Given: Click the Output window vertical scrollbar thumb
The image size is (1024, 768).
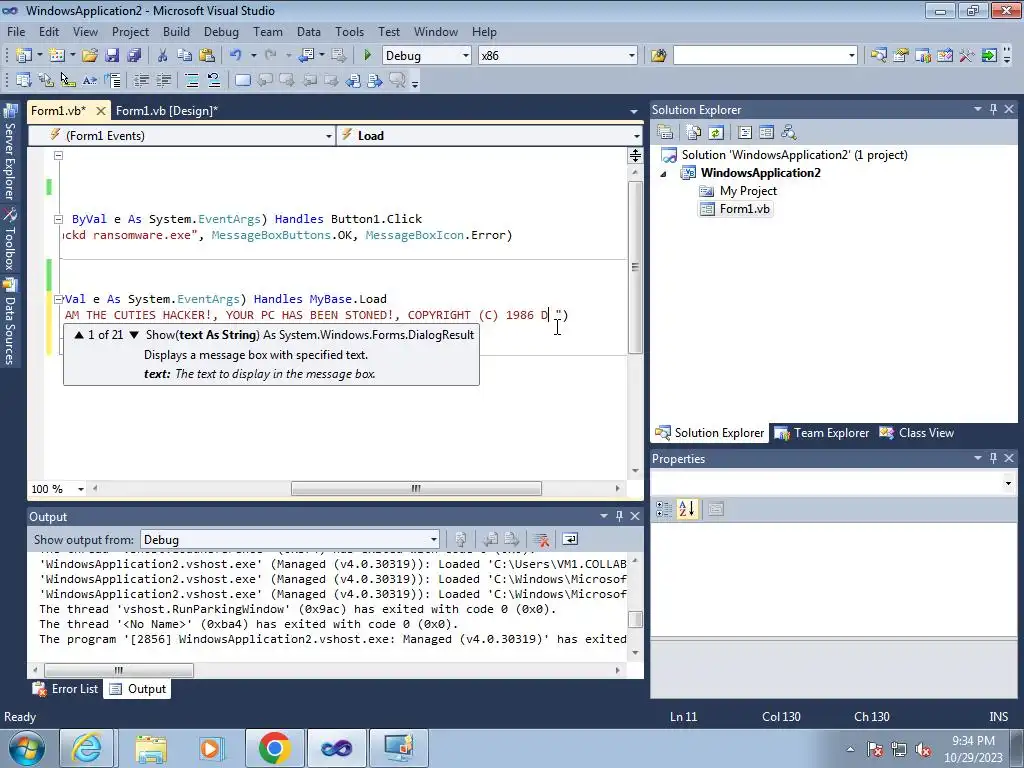Looking at the screenshot, I should 635,618.
